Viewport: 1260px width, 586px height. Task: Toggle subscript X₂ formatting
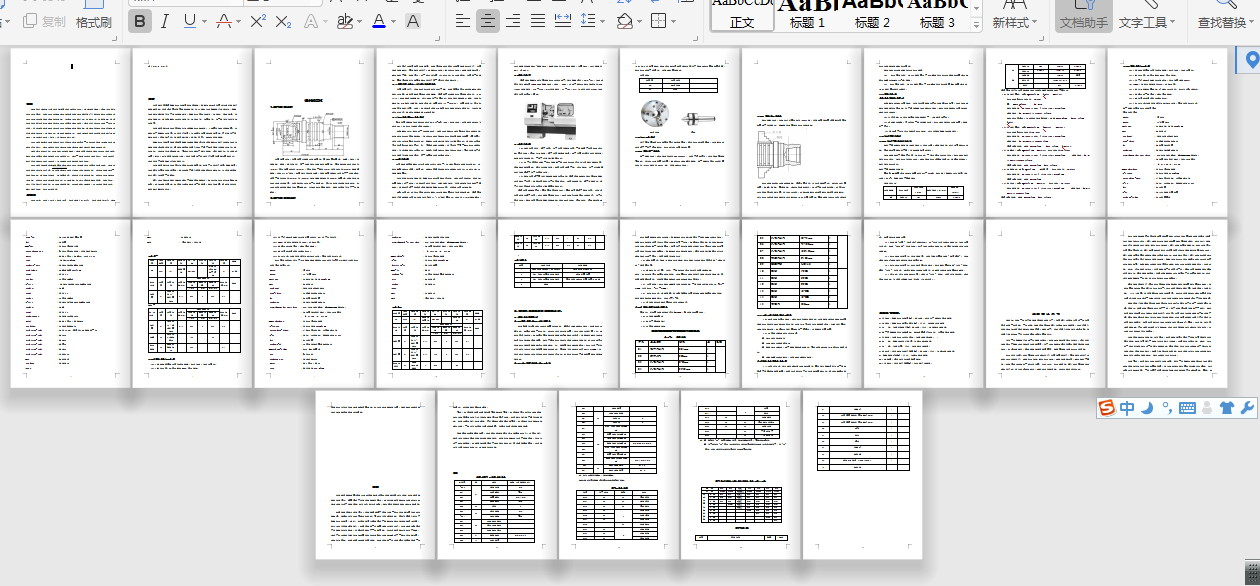pyautogui.click(x=284, y=21)
